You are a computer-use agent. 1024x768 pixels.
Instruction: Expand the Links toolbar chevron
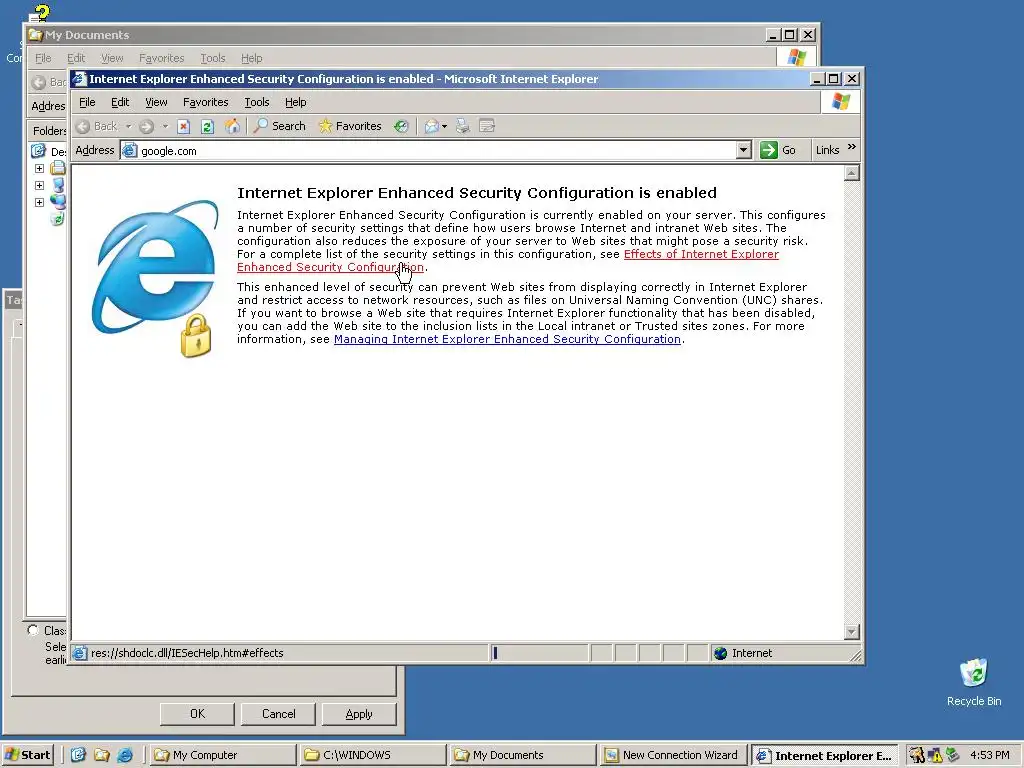tap(852, 147)
